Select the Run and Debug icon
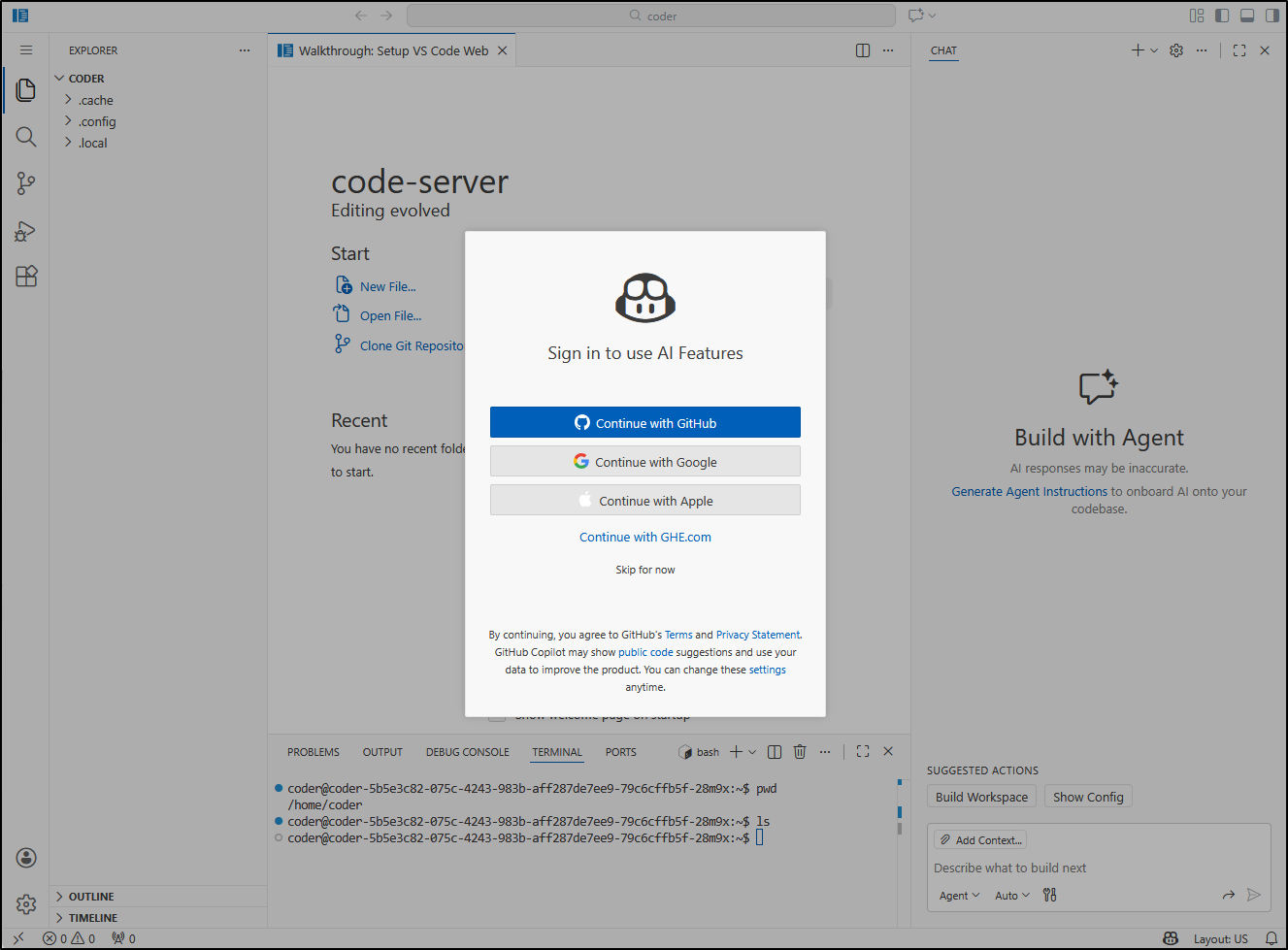This screenshot has height=950, width=1288. (25, 230)
